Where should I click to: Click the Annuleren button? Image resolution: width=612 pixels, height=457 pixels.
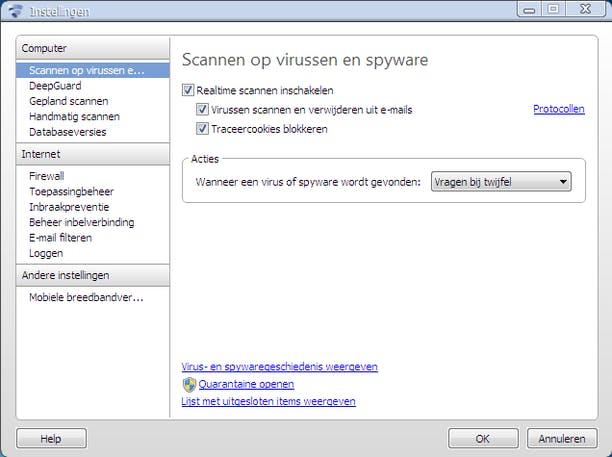[560, 439]
